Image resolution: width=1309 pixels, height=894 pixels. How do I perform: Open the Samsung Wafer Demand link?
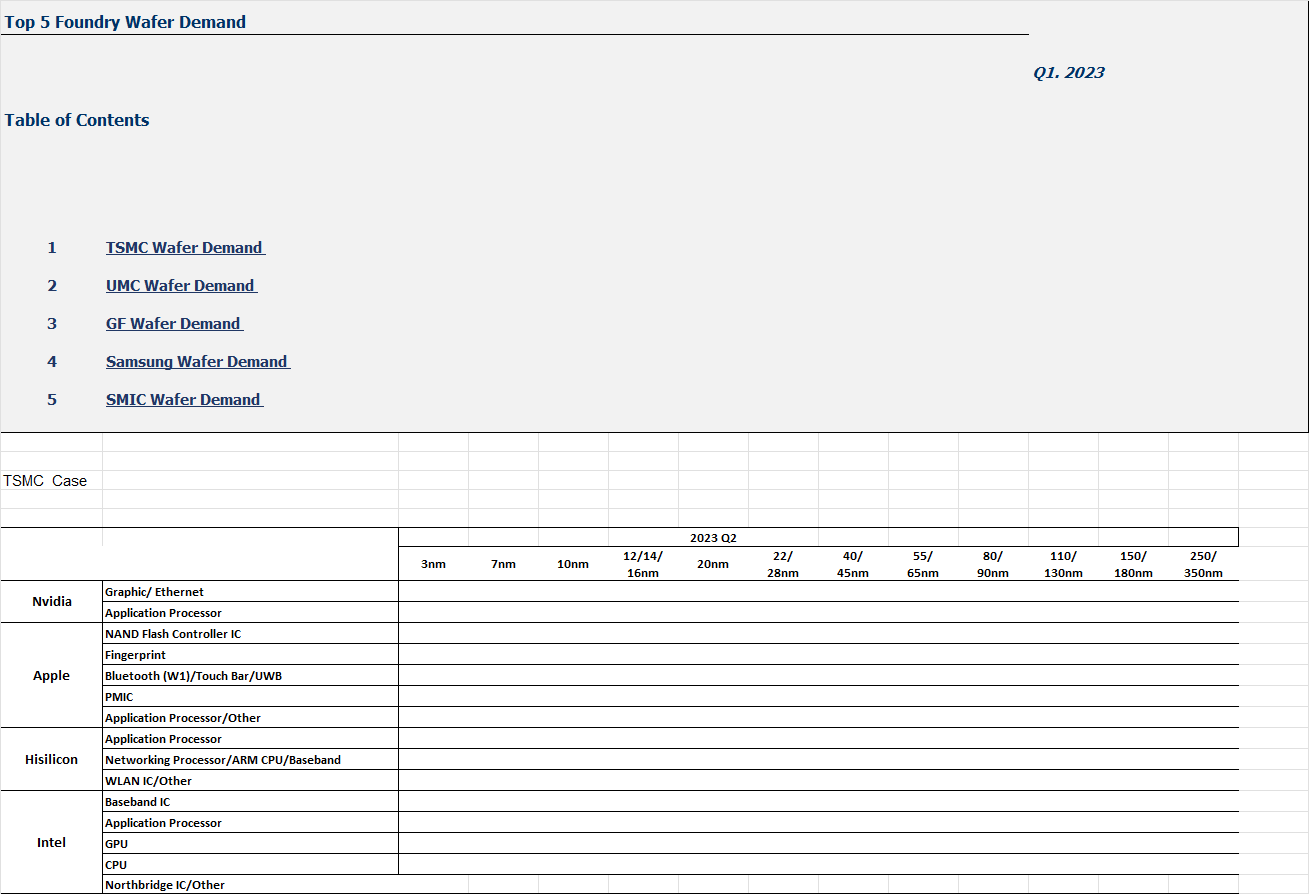(x=198, y=362)
